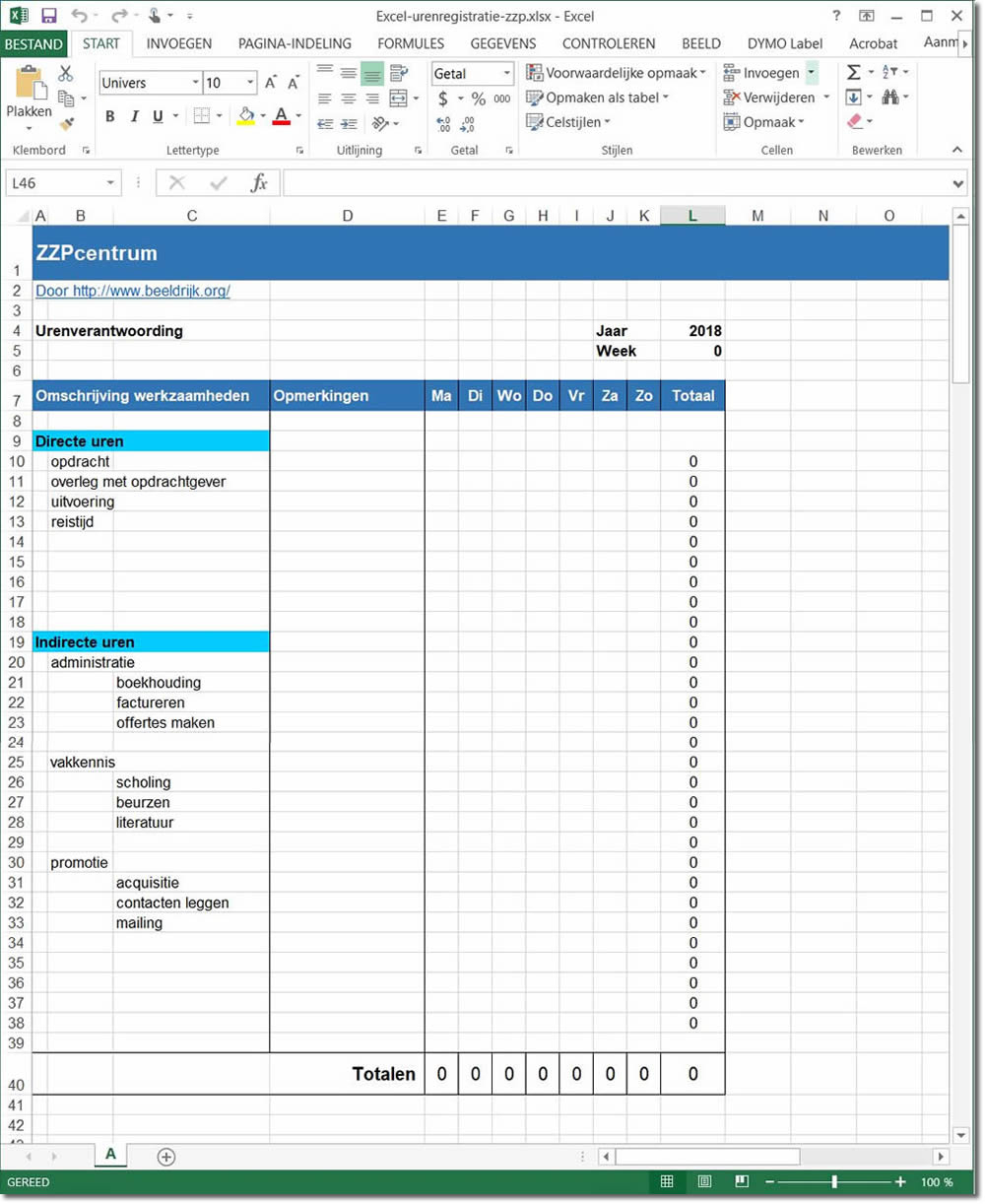Clear cell contents with eraser icon
The height and width of the screenshot is (1204, 985).
[854, 122]
